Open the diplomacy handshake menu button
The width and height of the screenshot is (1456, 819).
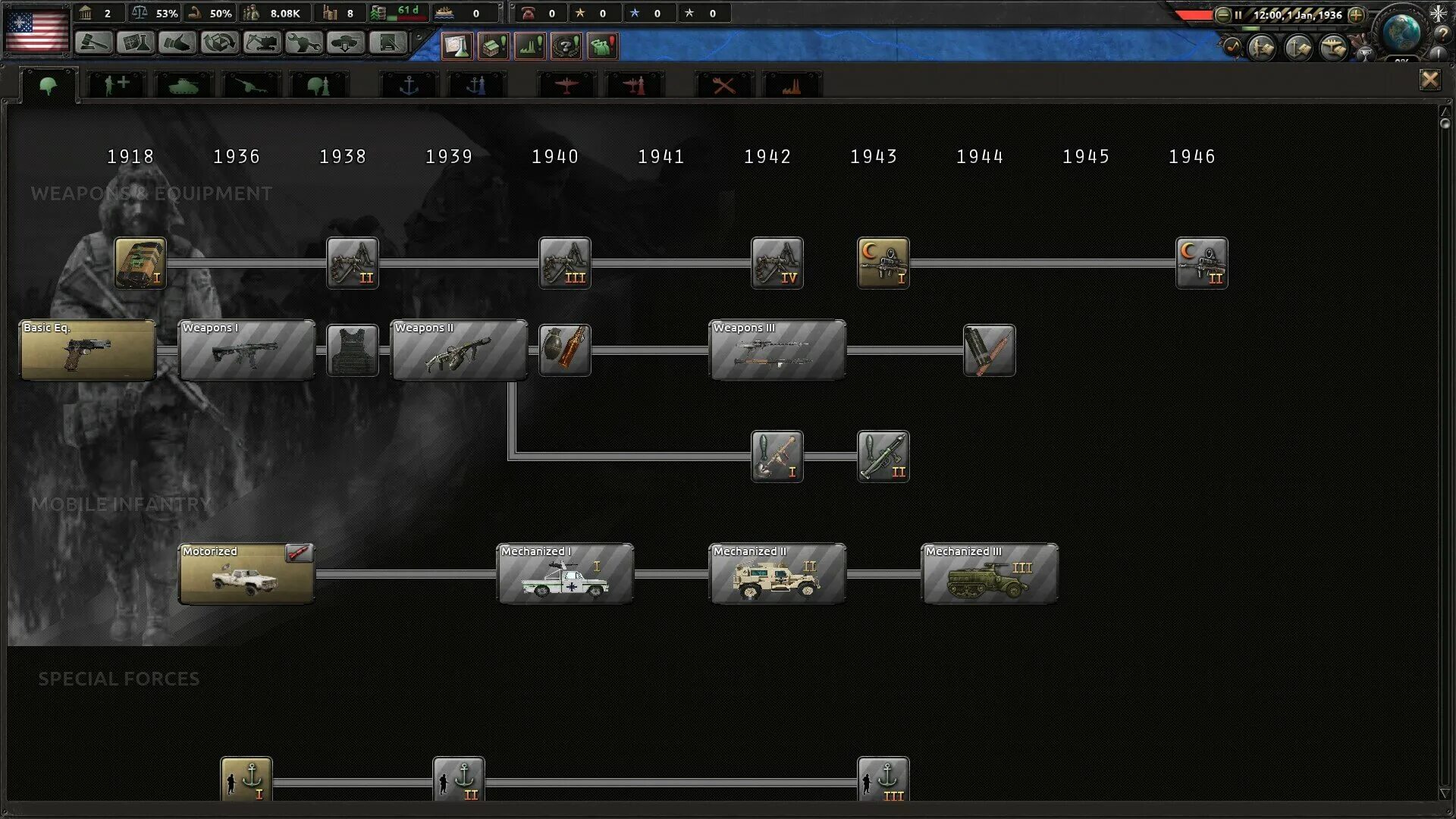pos(177,42)
